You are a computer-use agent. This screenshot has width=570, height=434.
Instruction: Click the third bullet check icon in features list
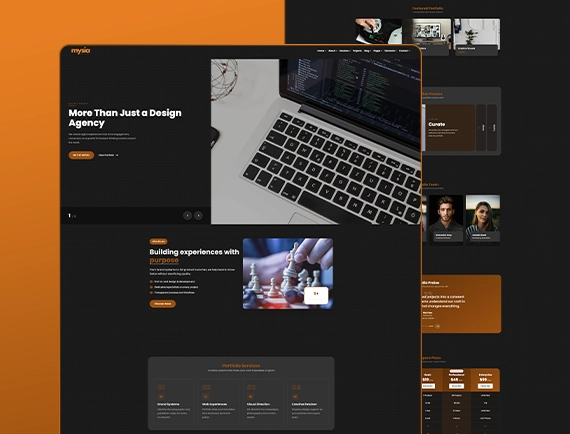tap(151, 293)
